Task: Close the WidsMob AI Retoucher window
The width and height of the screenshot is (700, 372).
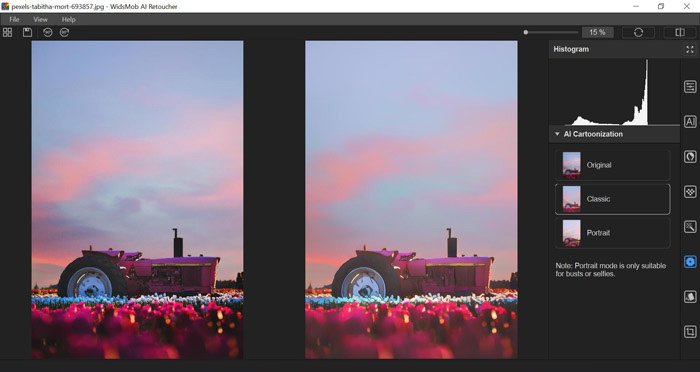Action: pyautogui.click(x=687, y=6)
